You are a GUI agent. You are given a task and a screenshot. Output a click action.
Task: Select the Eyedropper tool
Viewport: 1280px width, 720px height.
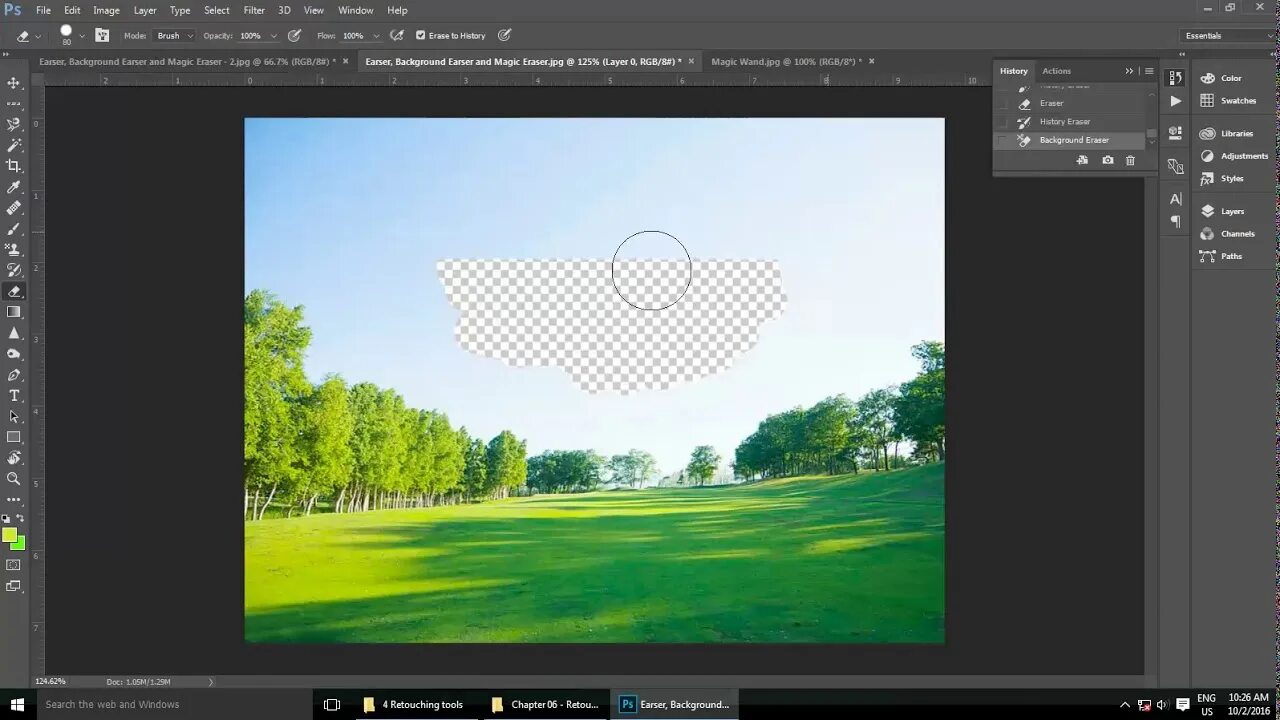[14, 187]
